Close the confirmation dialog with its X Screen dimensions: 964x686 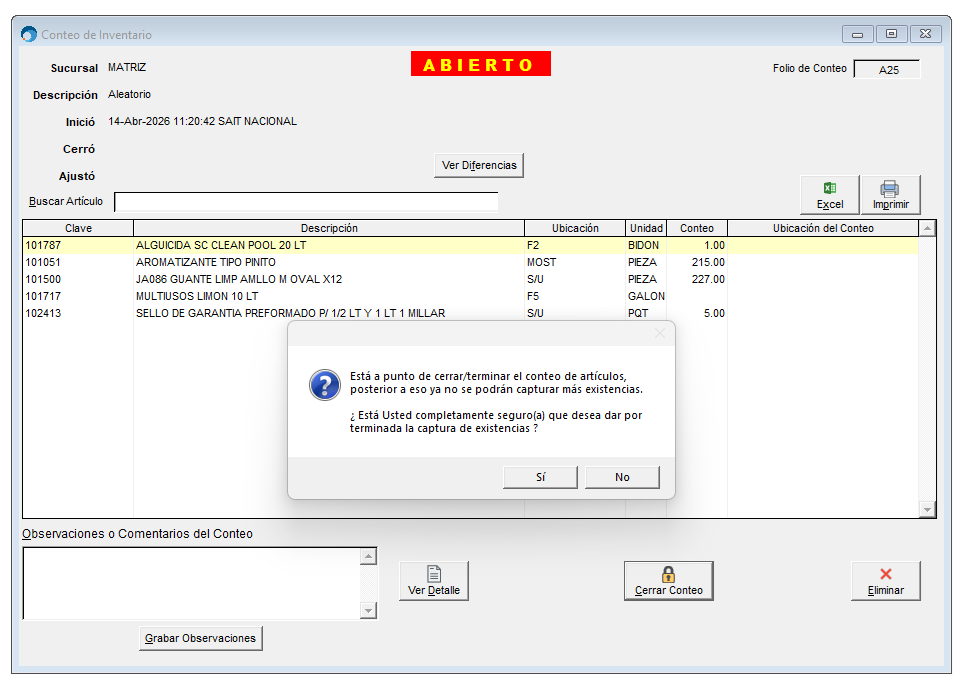tap(659, 334)
